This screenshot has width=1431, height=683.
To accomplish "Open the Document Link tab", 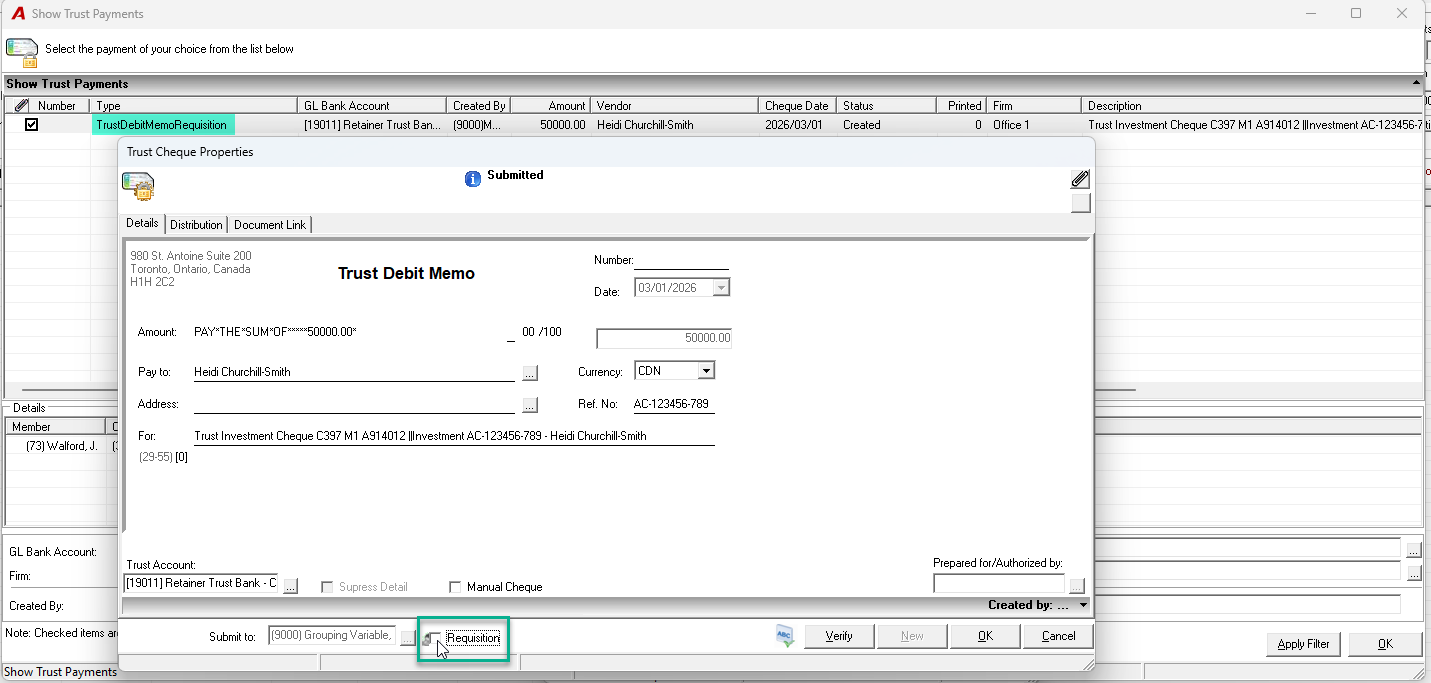I will [270, 225].
